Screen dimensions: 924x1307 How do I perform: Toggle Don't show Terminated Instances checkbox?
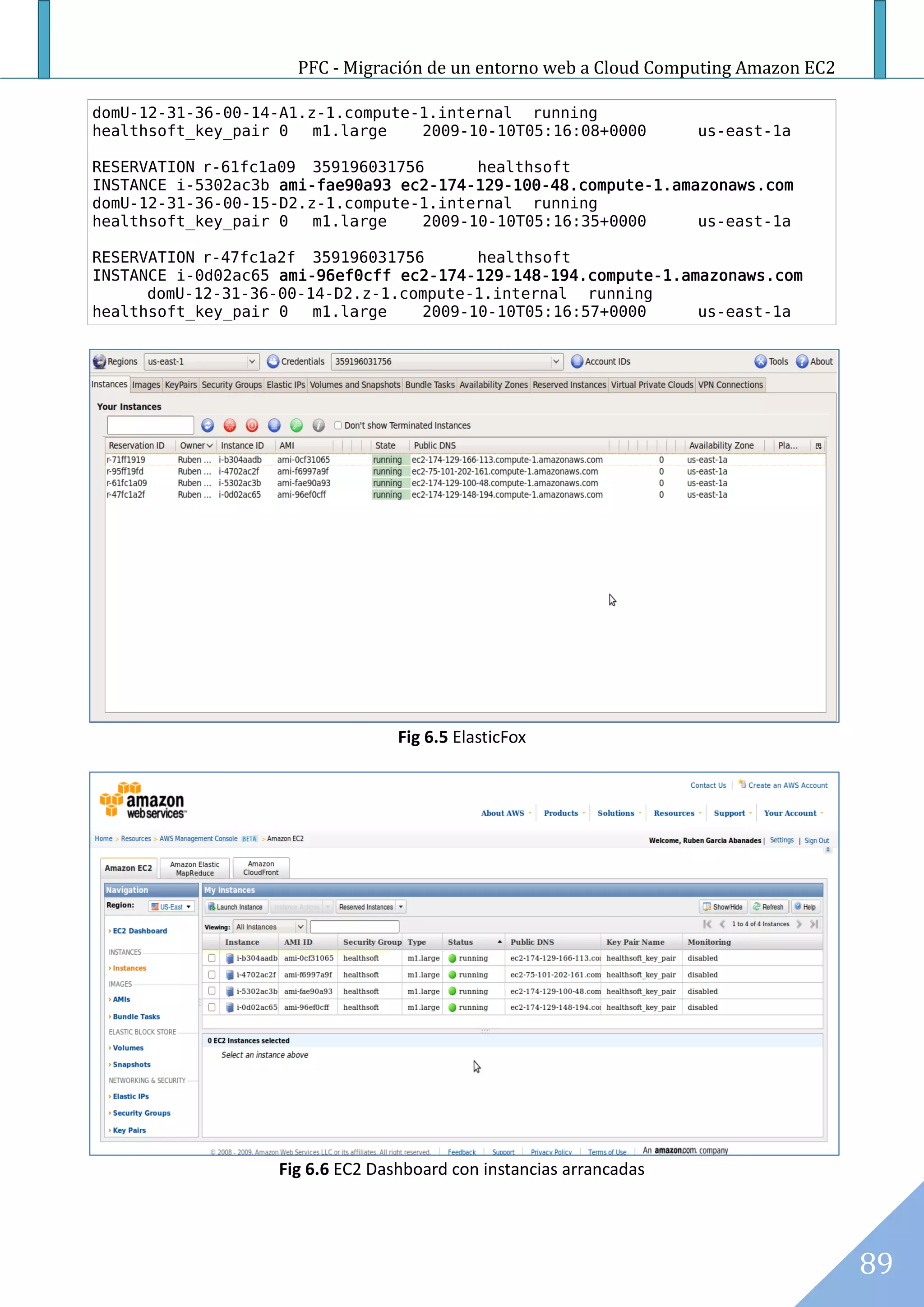[338, 425]
